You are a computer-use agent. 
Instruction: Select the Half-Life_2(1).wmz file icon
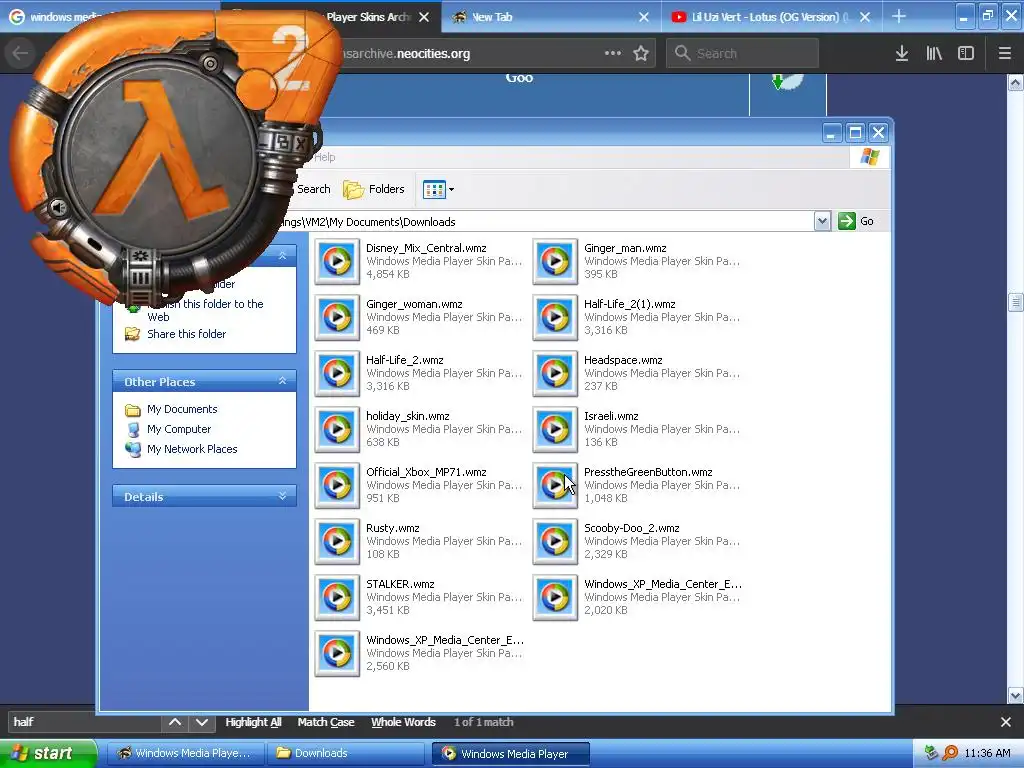(x=555, y=317)
